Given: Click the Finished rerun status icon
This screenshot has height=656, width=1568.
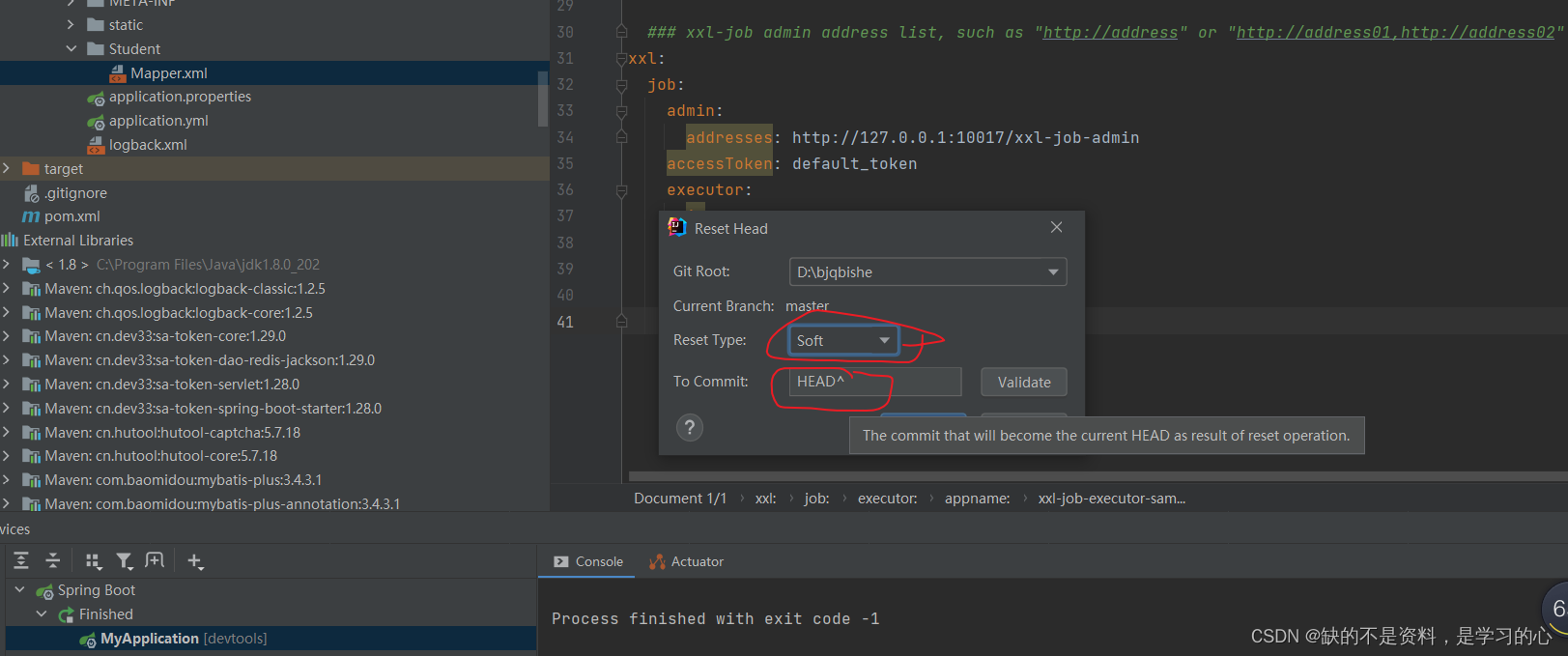Looking at the screenshot, I should [66, 614].
